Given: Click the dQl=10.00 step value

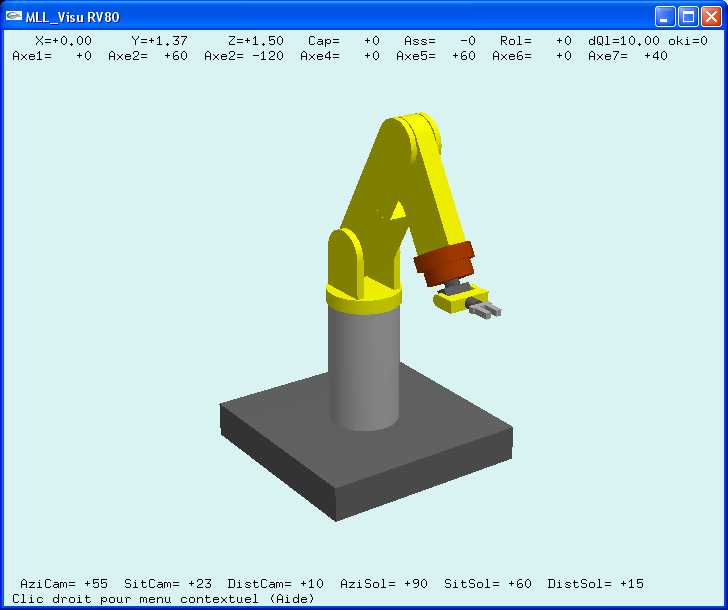Looking at the screenshot, I should coord(624,41).
